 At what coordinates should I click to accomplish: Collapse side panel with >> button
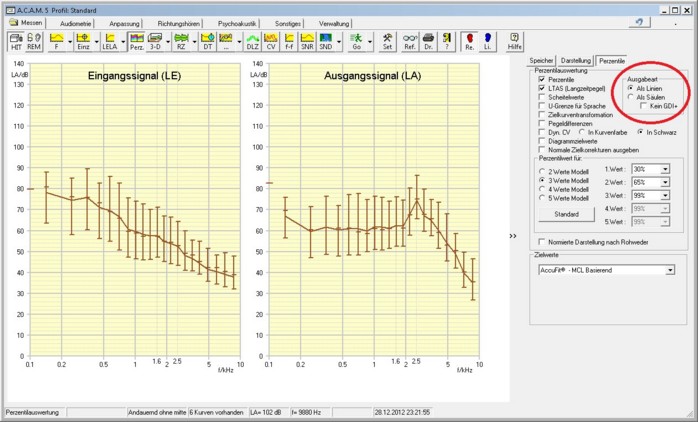click(513, 236)
